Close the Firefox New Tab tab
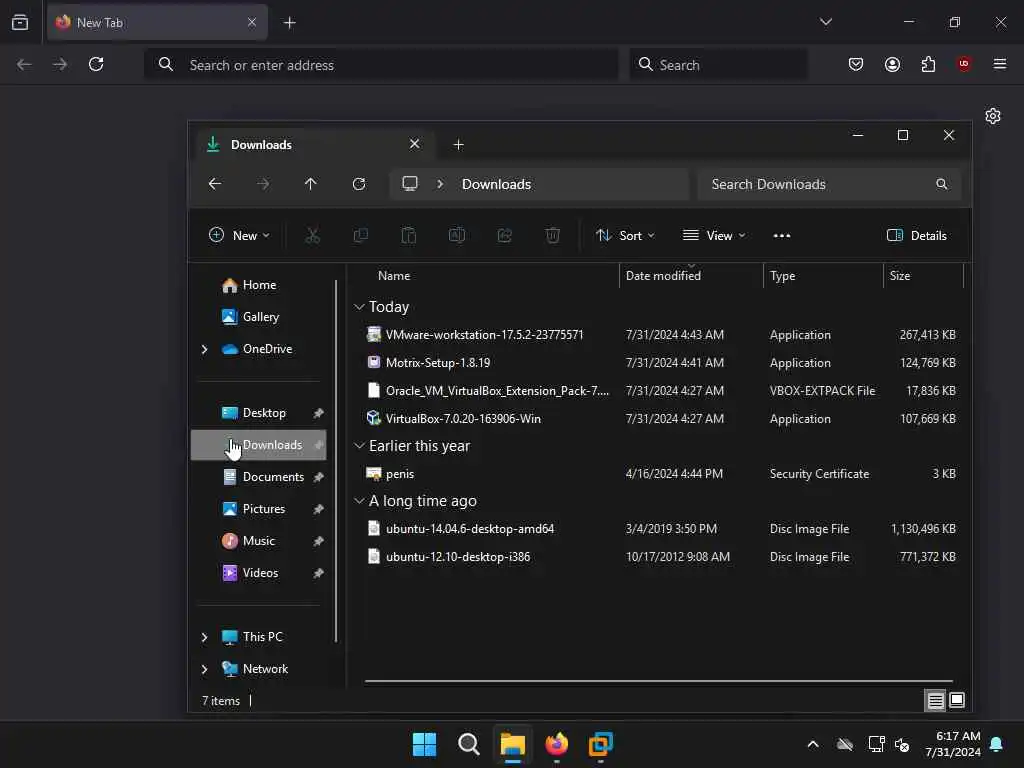The width and height of the screenshot is (1024, 768). point(252,22)
